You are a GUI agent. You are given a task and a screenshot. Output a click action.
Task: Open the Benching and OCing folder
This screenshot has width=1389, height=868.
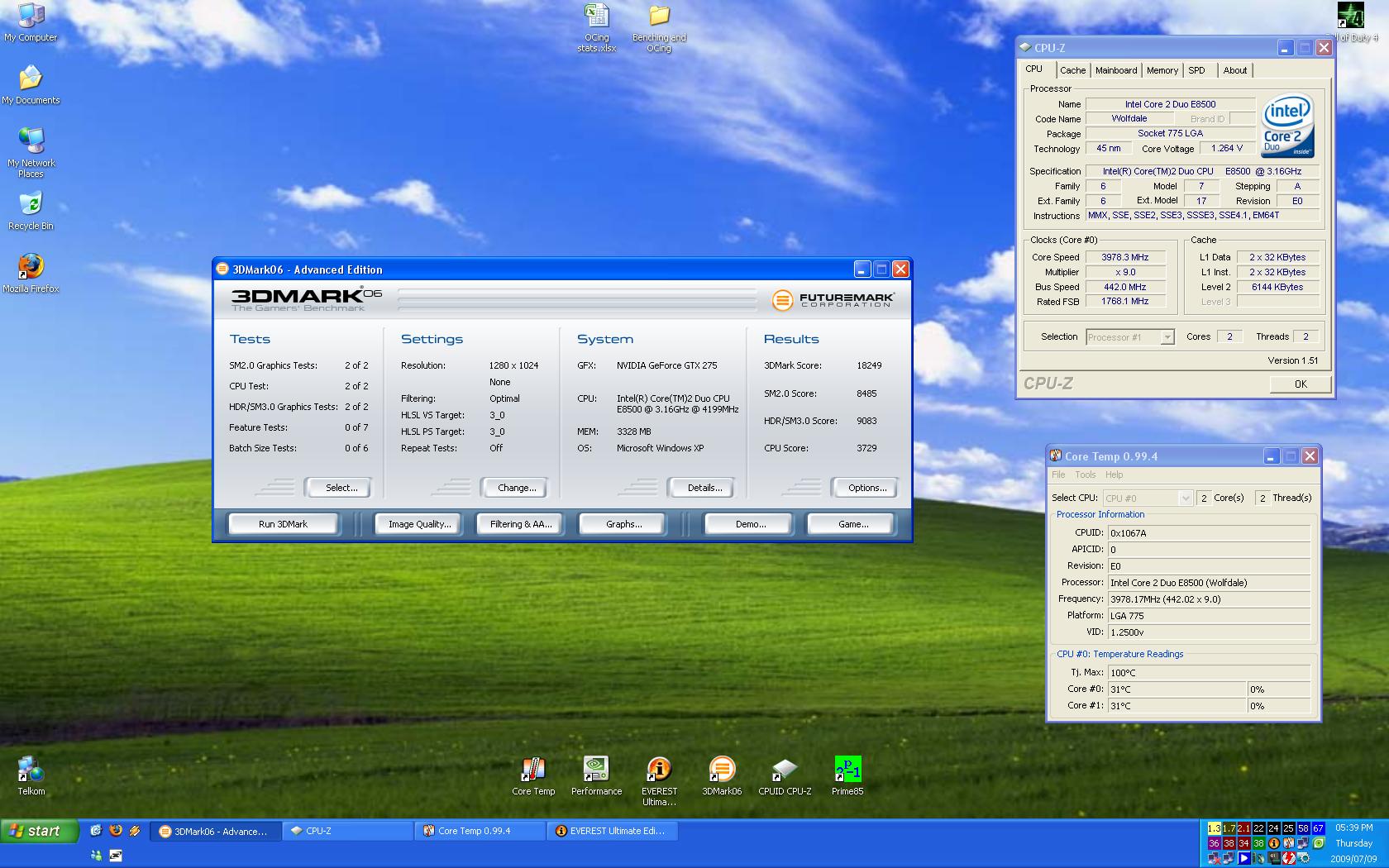[659, 27]
